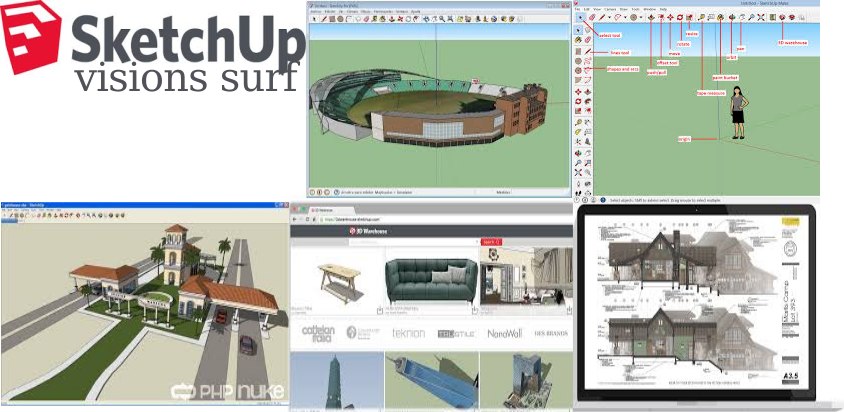Screen dimensions: 844x412
Task: Open the Draw menu in SketchUp Make
Action: tap(623, 9)
